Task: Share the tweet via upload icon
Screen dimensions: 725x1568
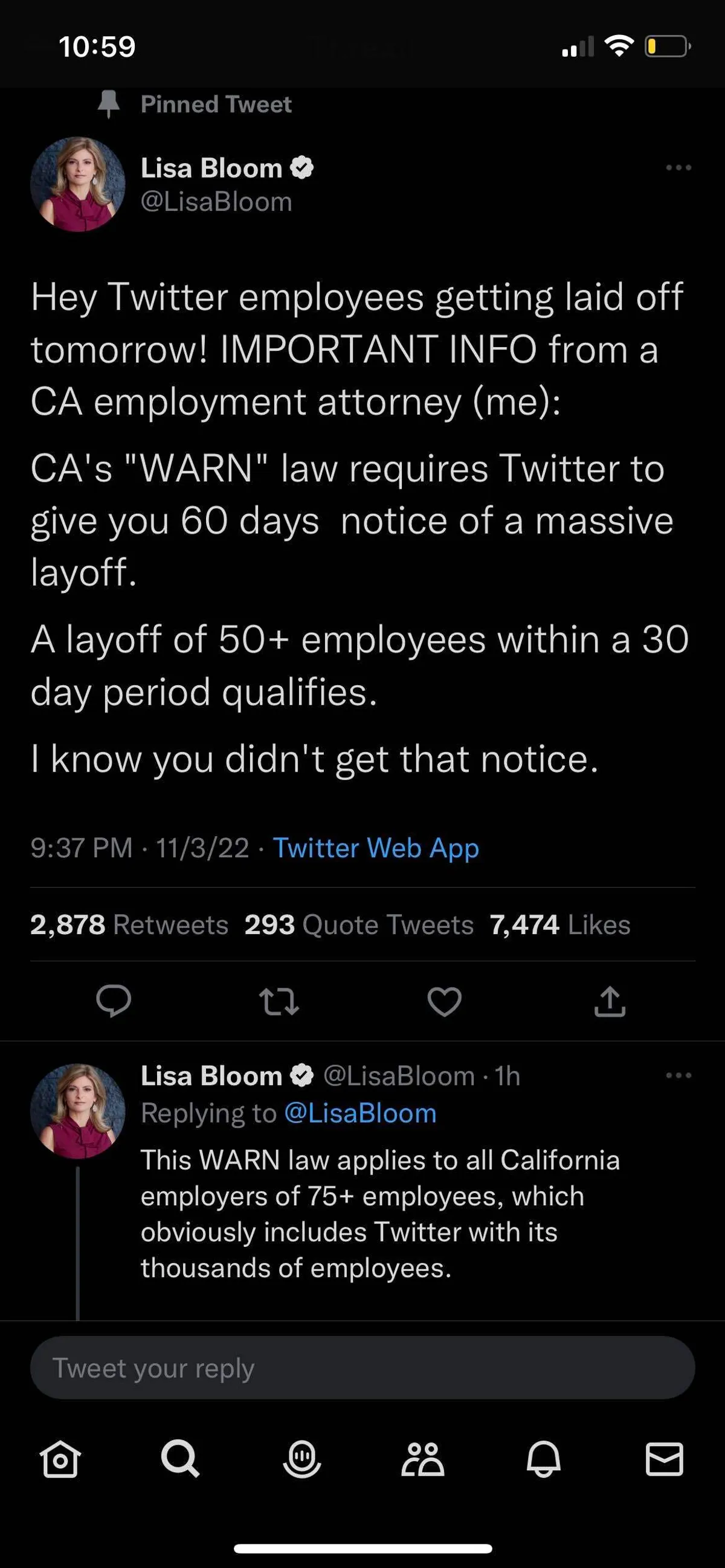Action: (x=610, y=1001)
